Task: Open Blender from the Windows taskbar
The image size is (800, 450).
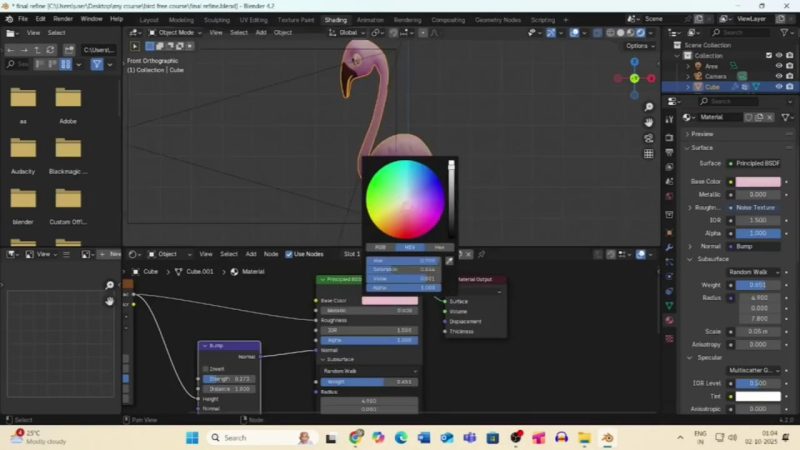Action: 607,438
